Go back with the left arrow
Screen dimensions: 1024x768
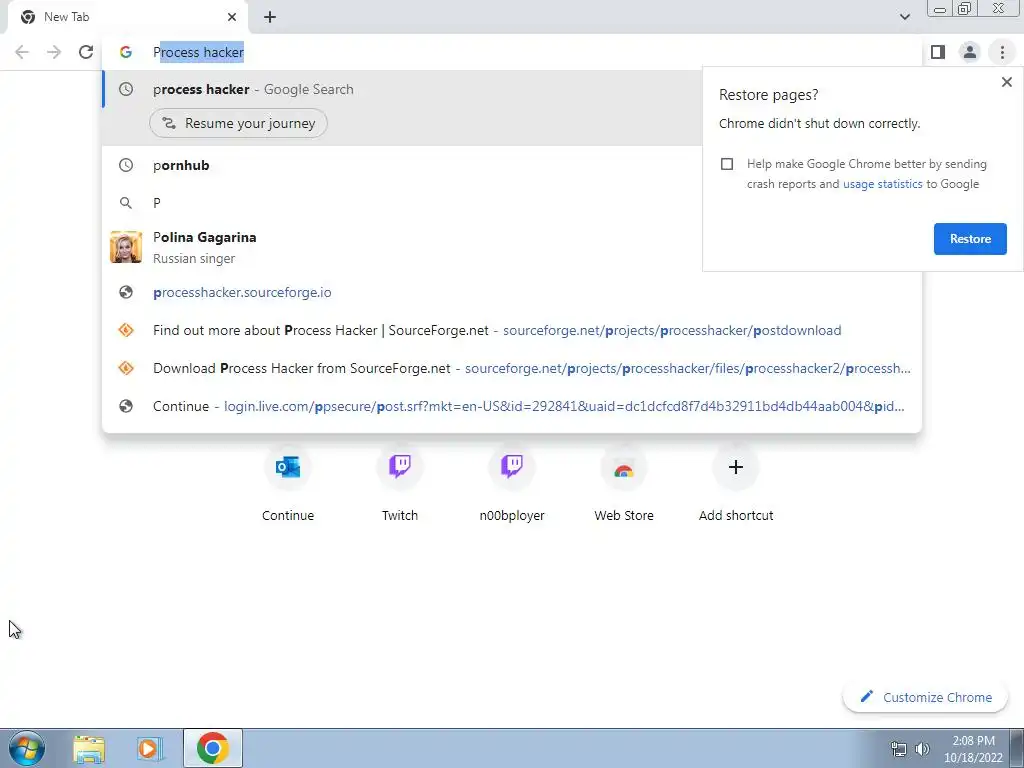(22, 52)
